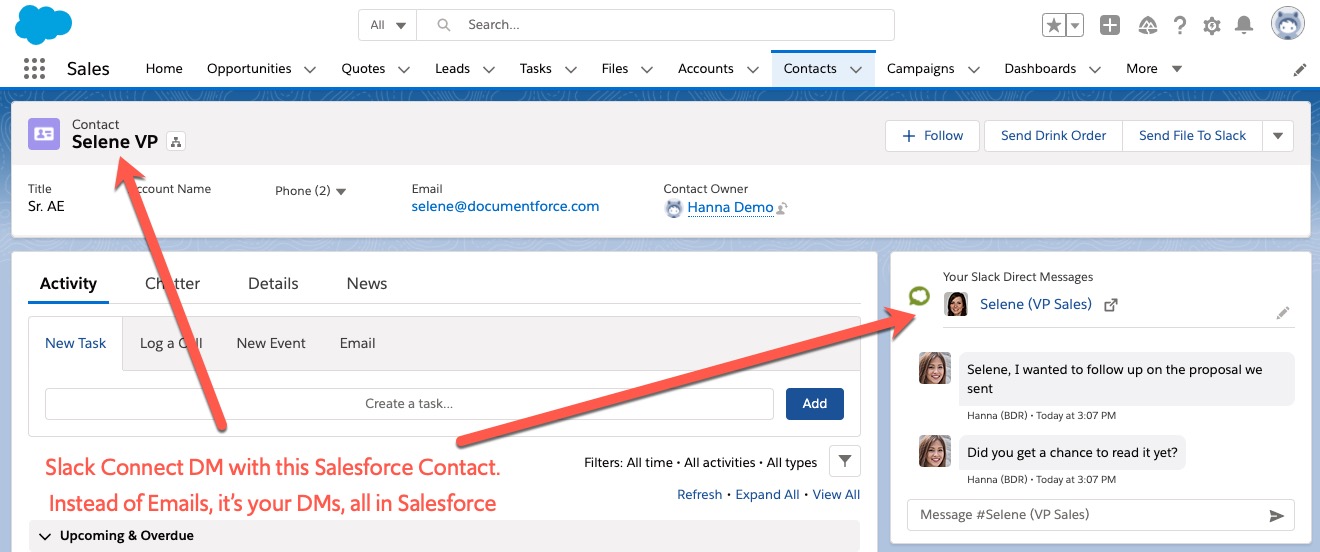Open the Help question mark icon
The image size is (1320, 552).
(1180, 25)
